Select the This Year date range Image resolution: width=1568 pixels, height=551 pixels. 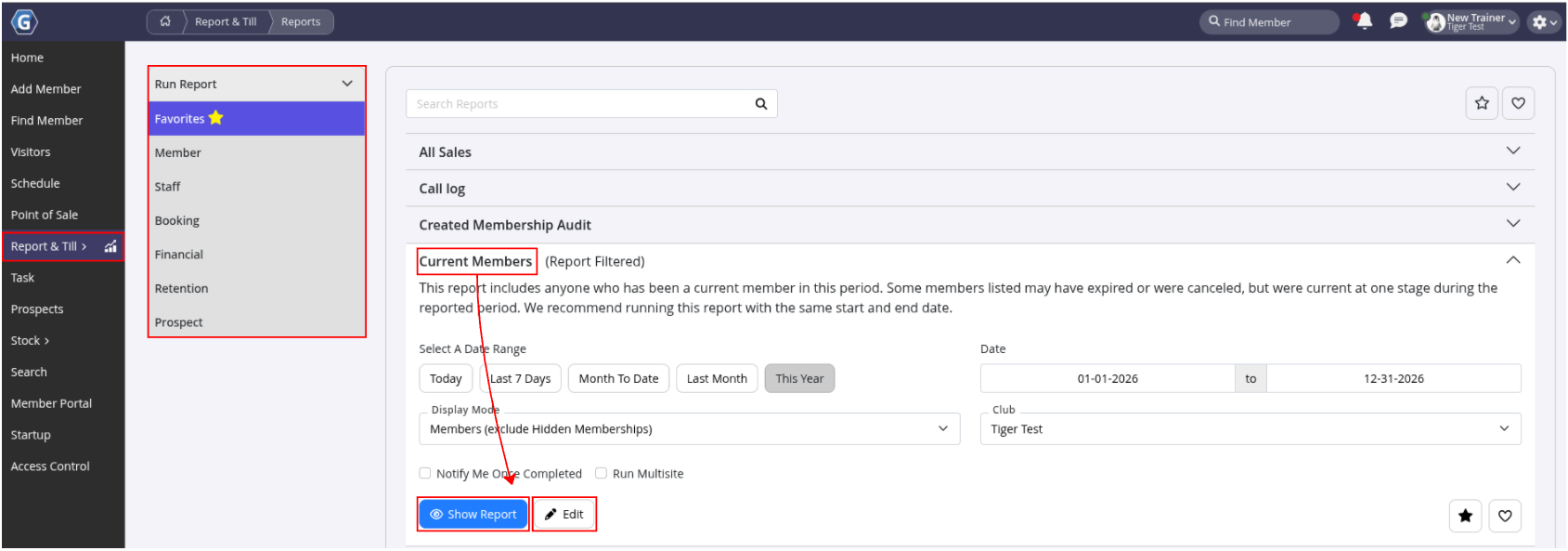pos(799,378)
